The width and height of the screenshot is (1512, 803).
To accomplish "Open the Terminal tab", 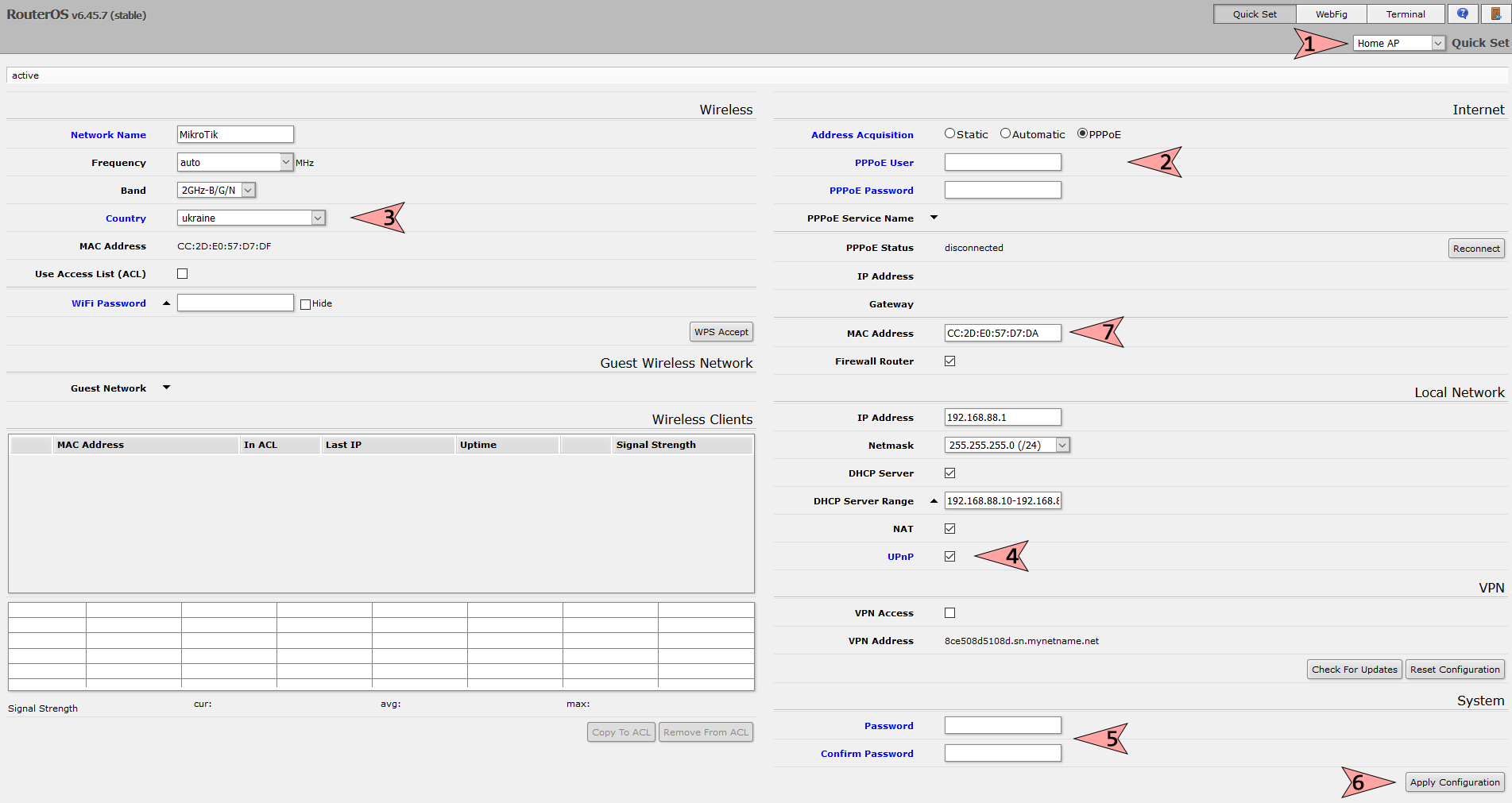I will tap(1405, 14).
